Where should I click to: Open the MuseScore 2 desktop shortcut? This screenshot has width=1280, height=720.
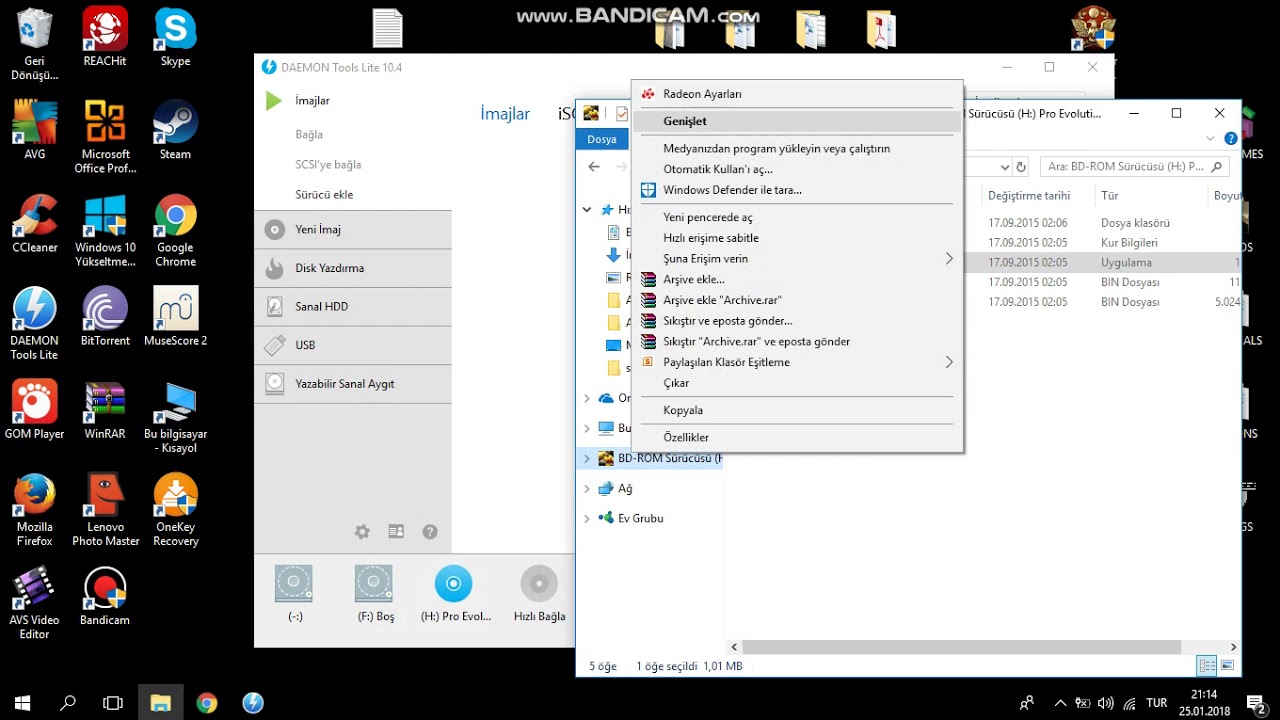pyautogui.click(x=175, y=316)
